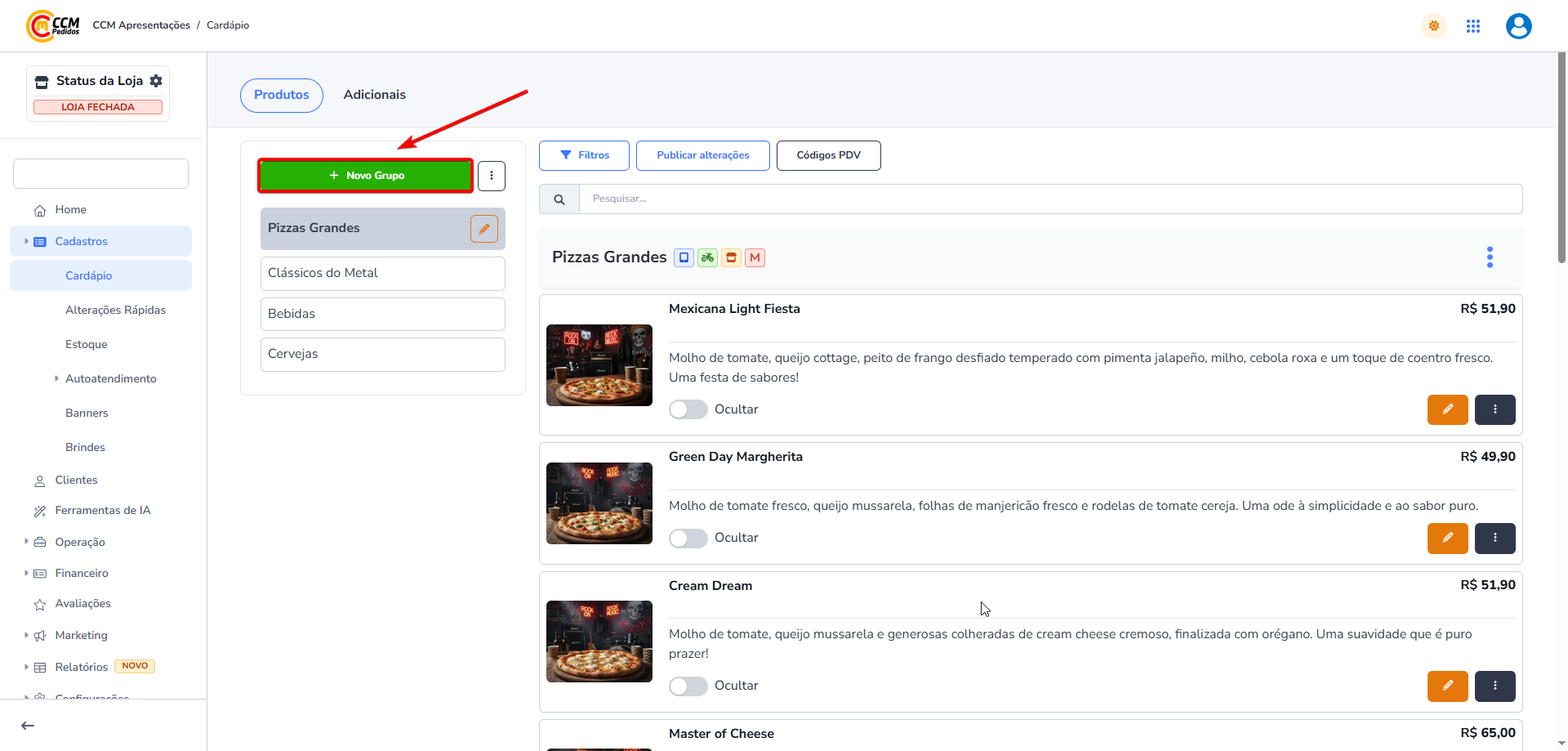The width and height of the screenshot is (1568, 751).
Task: Click the green Novo Grupo button
Action: tap(366, 176)
